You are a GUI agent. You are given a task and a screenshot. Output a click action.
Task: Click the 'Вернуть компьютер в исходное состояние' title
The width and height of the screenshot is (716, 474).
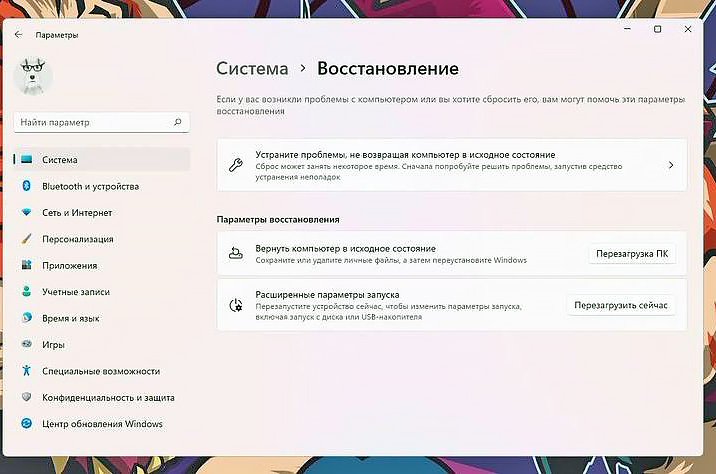345,248
